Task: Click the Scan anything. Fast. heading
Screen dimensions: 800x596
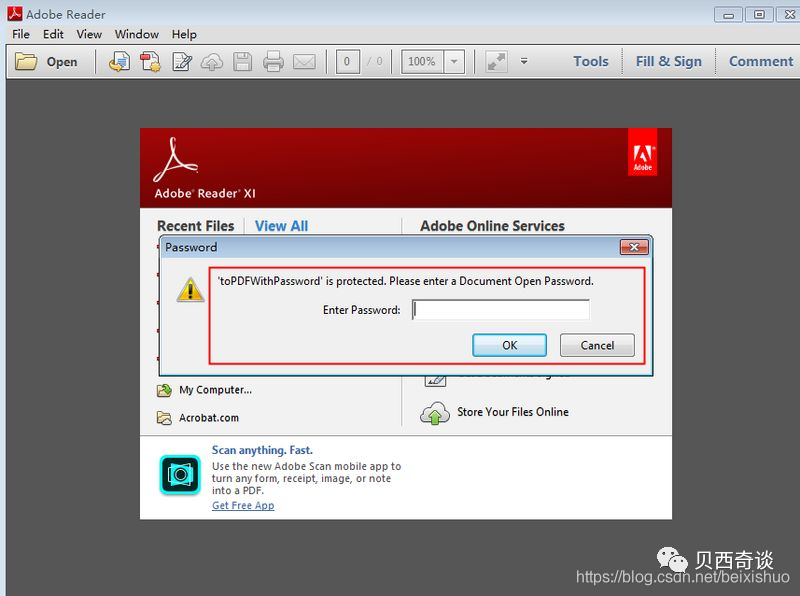Action: pyautogui.click(x=262, y=450)
